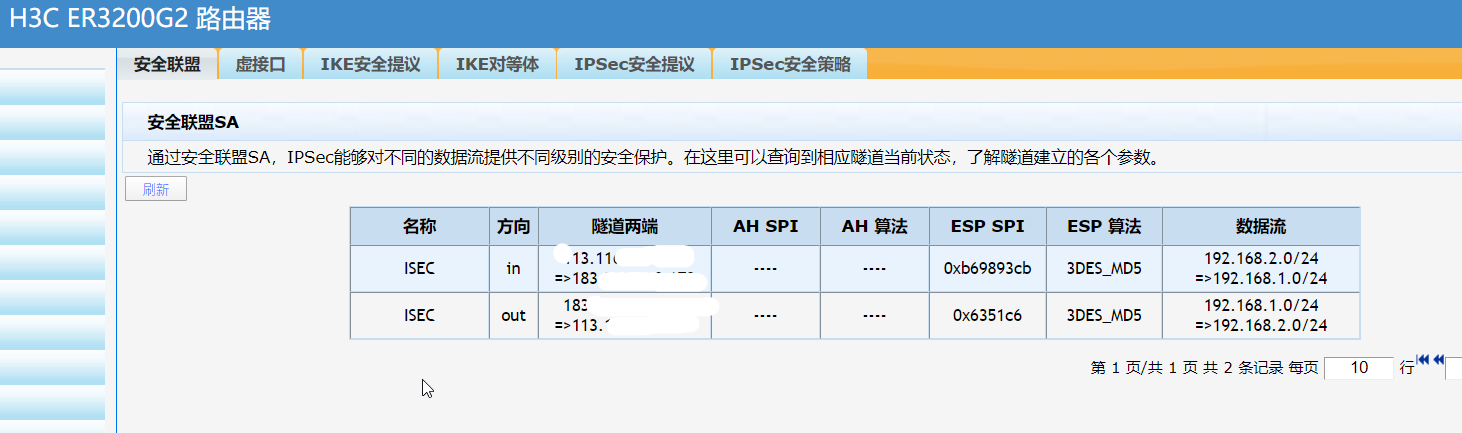This screenshot has height=433, width=1462.
Task: Select the IKE对等体 tab
Action: click(497, 65)
